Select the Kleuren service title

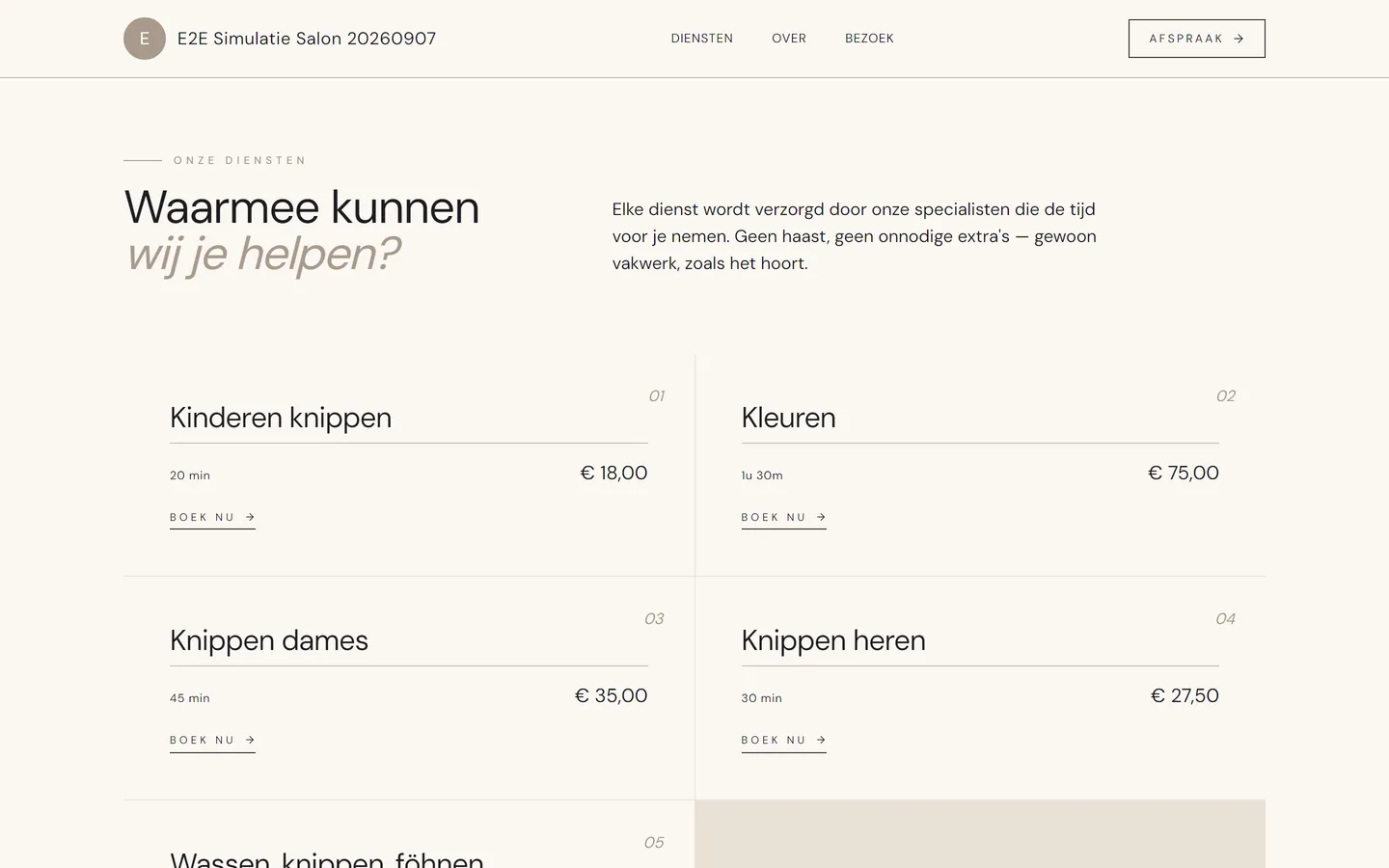(788, 418)
